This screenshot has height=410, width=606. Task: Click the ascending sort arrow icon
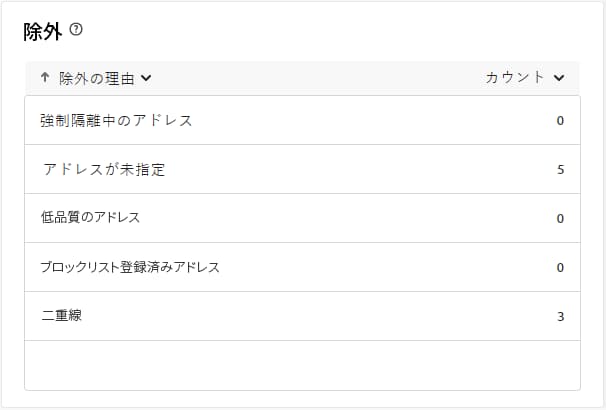point(45,78)
